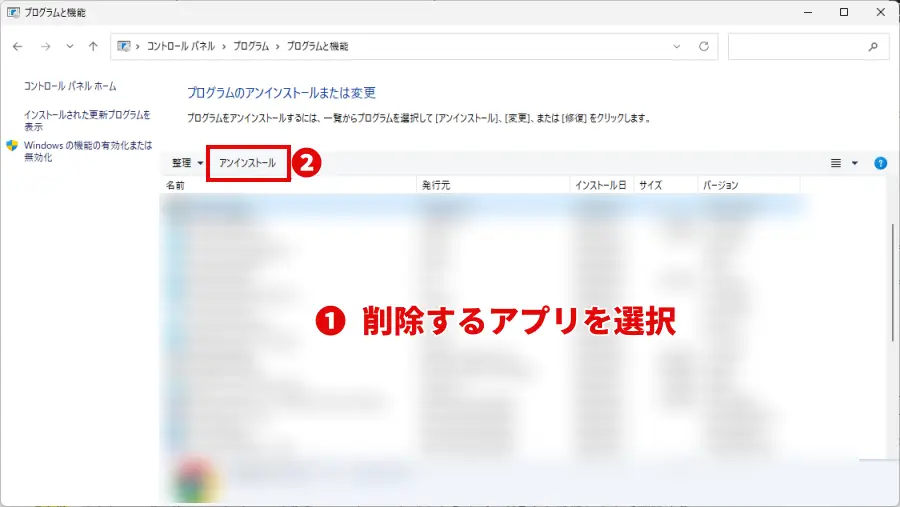The width and height of the screenshot is (900, 507).
Task: Open recent locations chevron beside the forward arrow
Action: [69, 47]
